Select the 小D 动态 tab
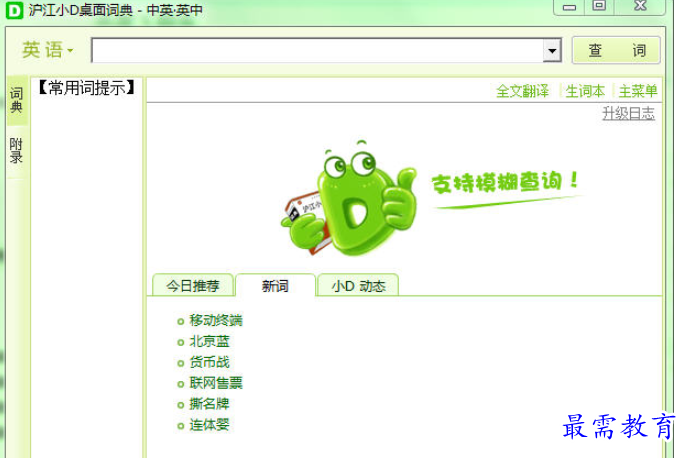This screenshot has height=458, width=684. pyautogui.click(x=358, y=285)
